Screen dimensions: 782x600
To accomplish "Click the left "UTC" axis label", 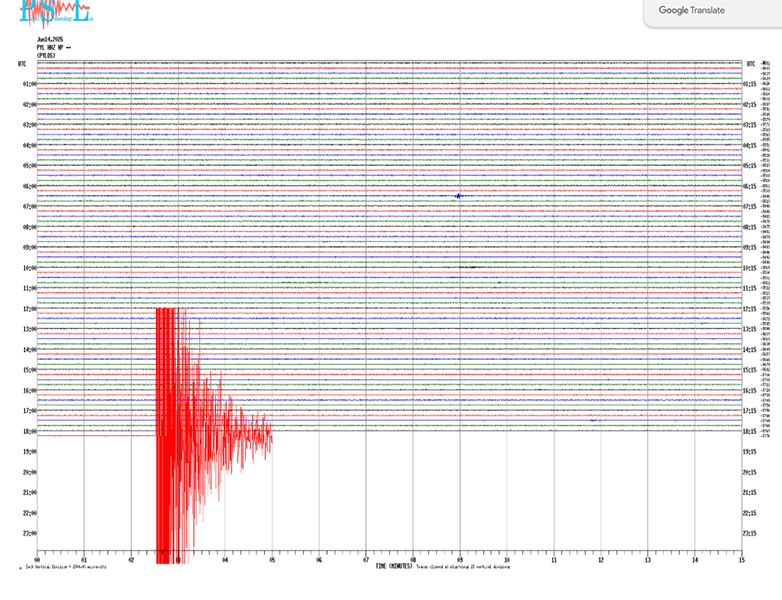I will pos(22,64).
